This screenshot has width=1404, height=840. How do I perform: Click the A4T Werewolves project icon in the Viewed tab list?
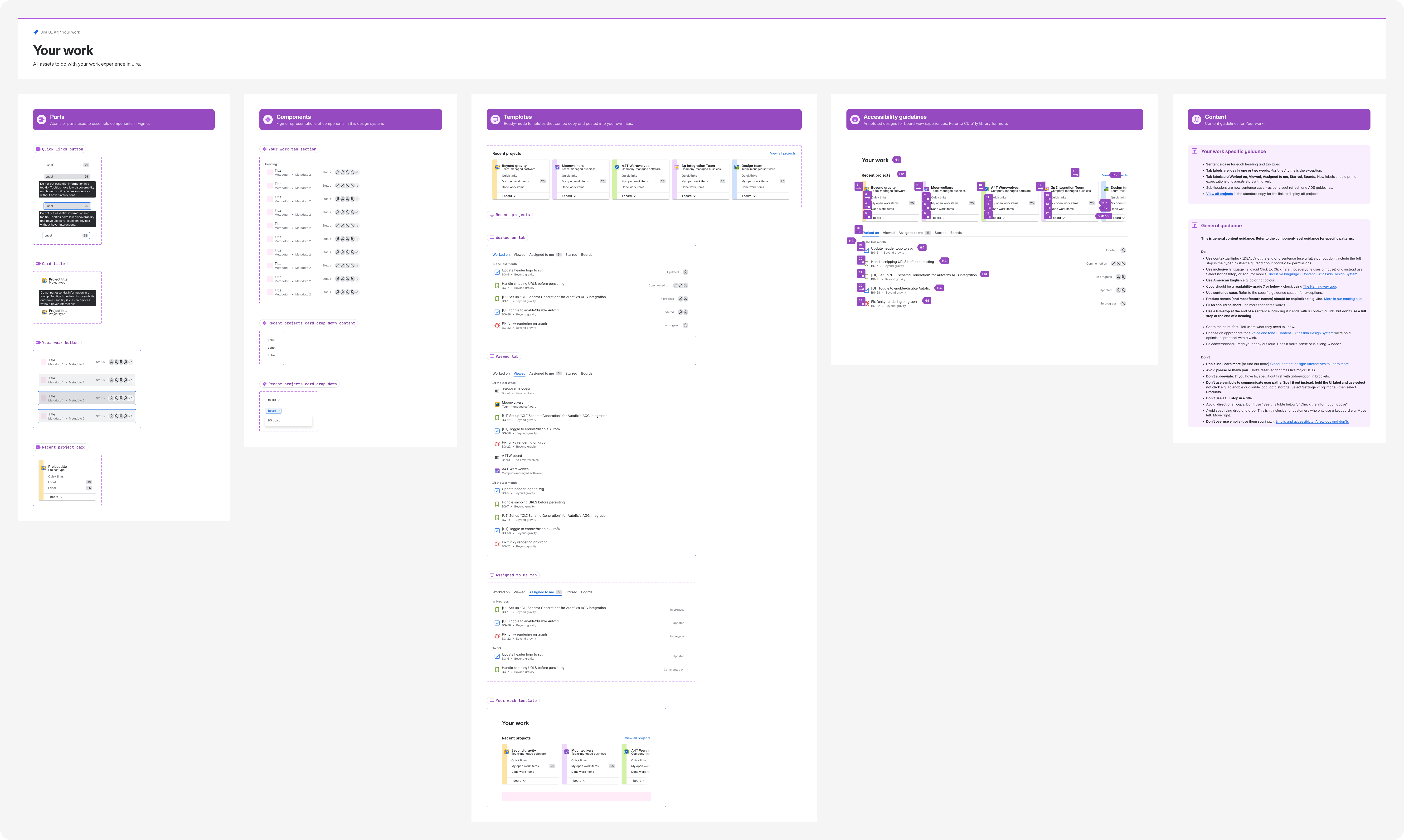click(x=497, y=471)
